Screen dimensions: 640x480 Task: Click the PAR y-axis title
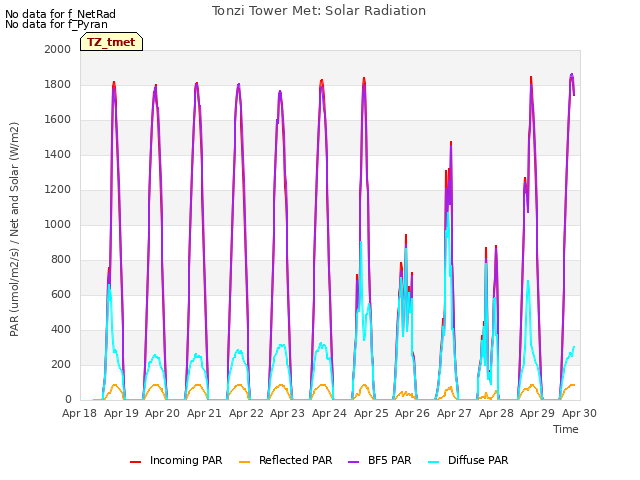[14, 229]
